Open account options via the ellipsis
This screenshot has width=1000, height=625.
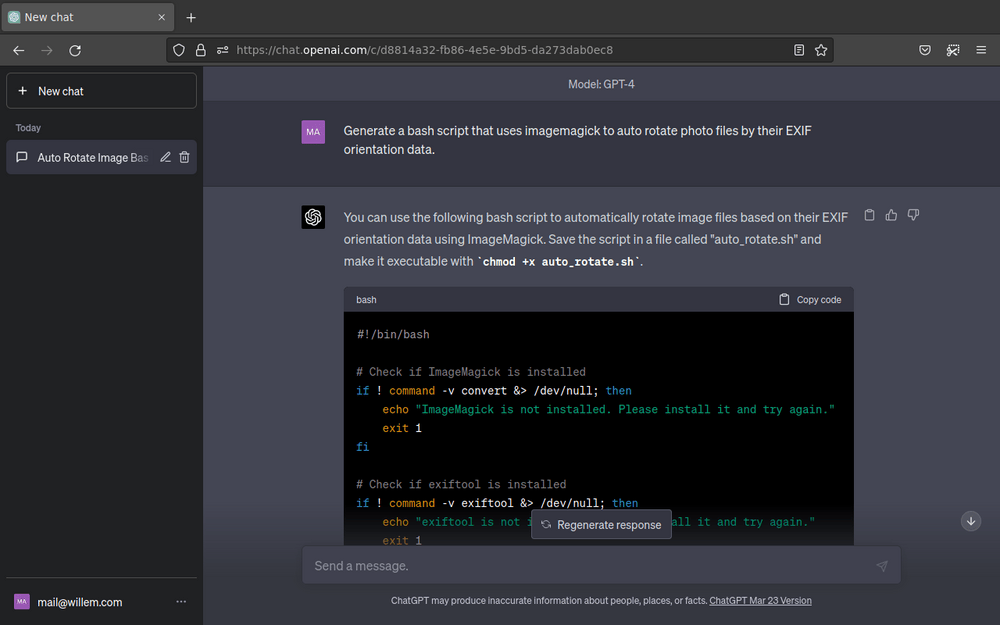[x=181, y=601]
